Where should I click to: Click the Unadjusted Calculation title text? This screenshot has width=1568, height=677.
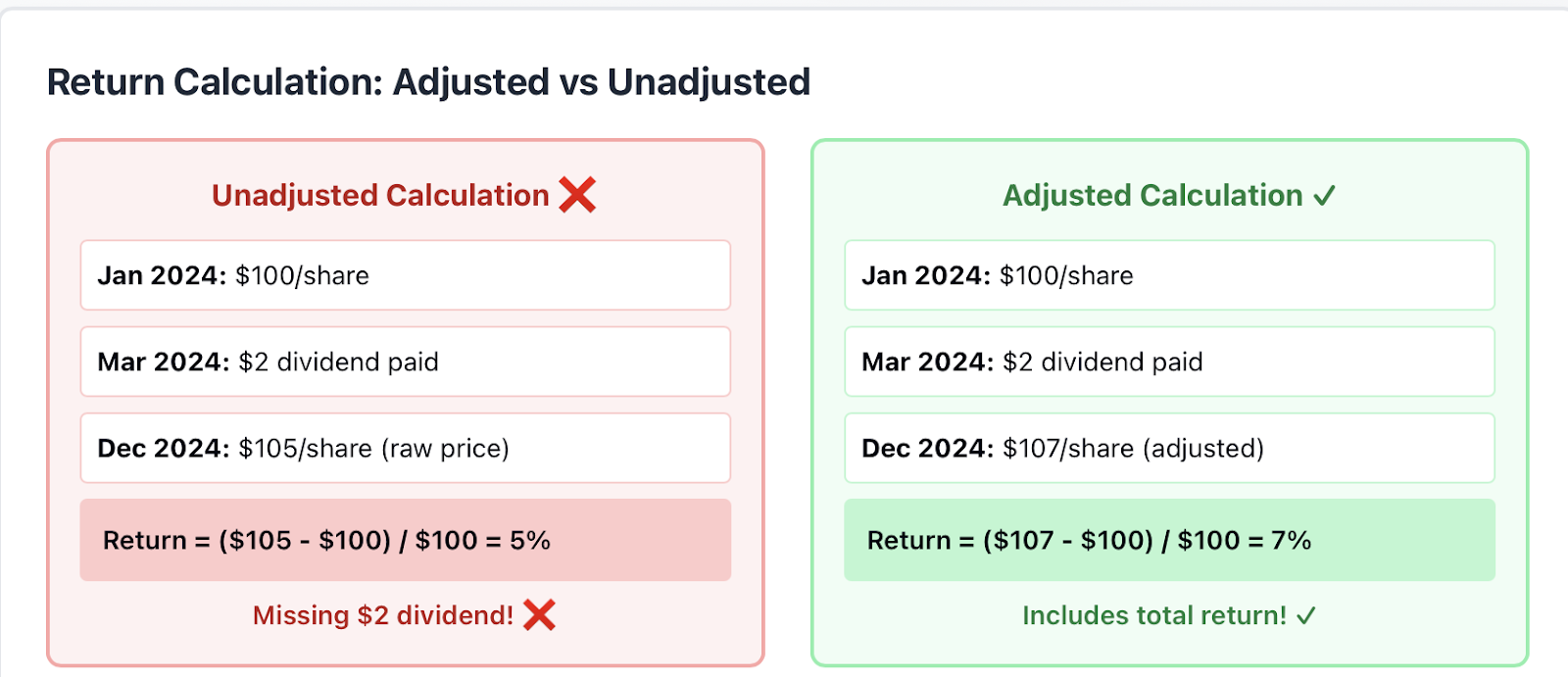click(x=380, y=195)
